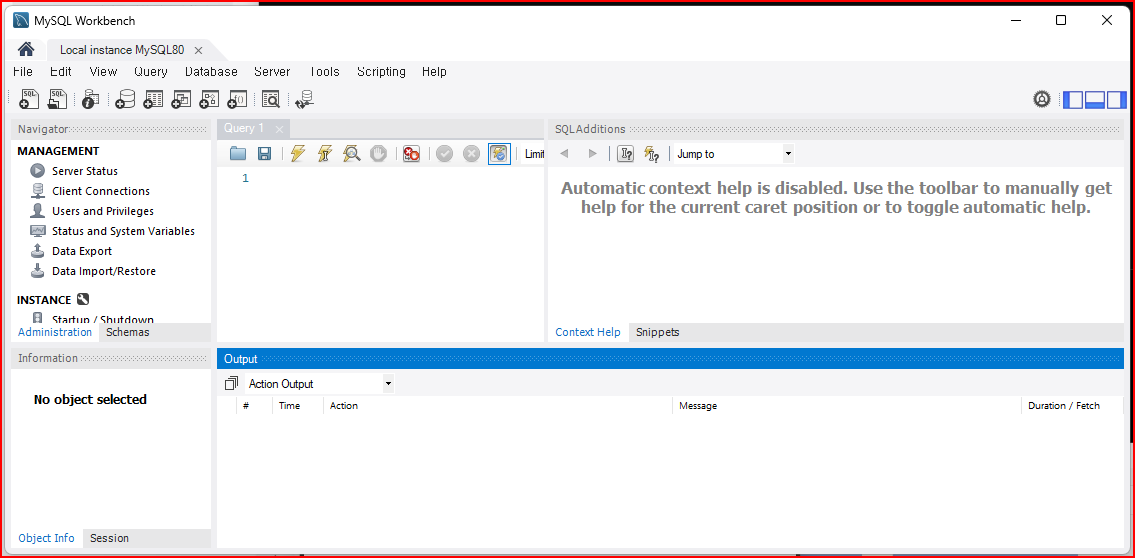The width and height of the screenshot is (1135, 558).
Task: Rollback transaction X icon
Action: click(x=471, y=153)
